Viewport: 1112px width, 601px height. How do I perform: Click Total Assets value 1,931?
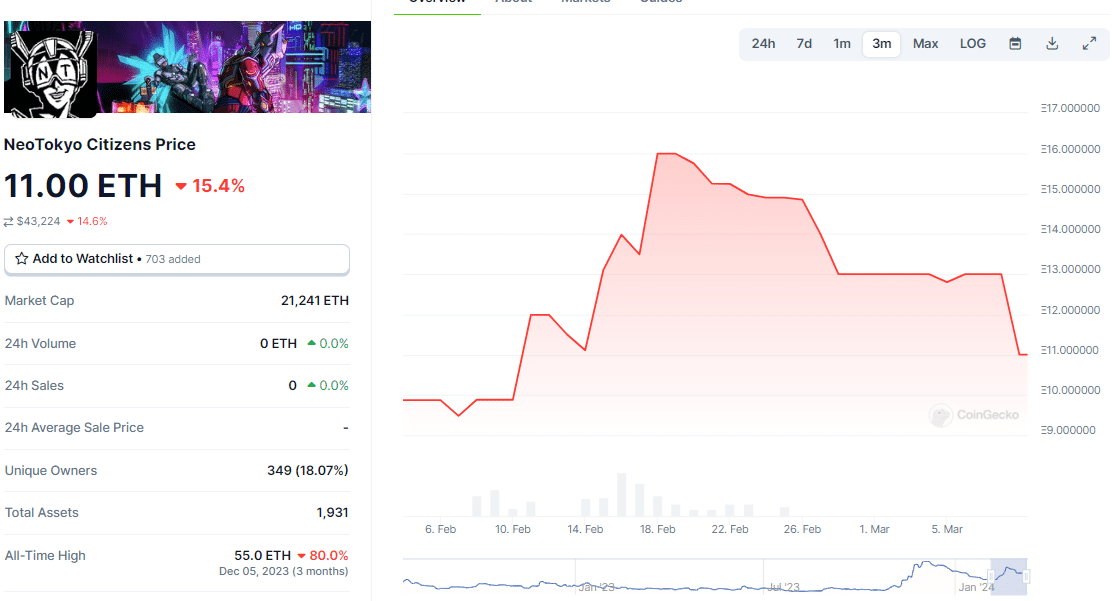click(332, 513)
